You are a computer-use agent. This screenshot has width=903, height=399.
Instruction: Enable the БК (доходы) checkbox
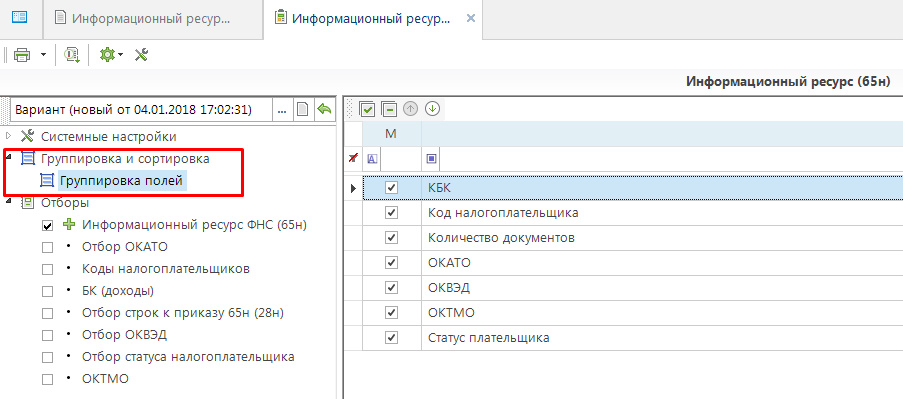point(48,291)
